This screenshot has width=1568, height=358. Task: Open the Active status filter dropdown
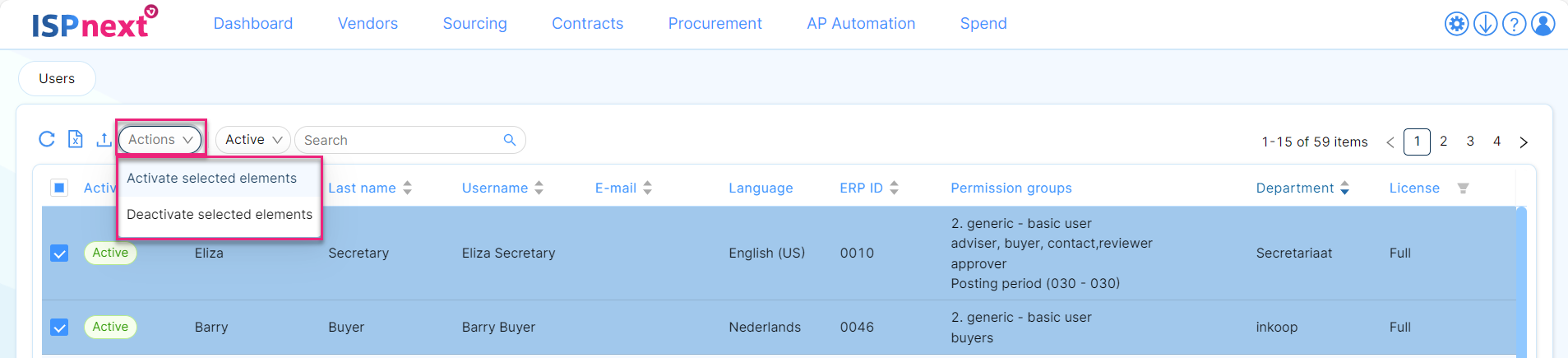coord(253,140)
